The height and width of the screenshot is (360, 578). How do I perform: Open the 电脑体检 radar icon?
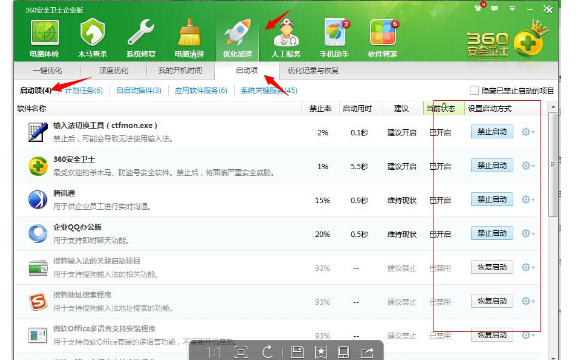click(44, 33)
